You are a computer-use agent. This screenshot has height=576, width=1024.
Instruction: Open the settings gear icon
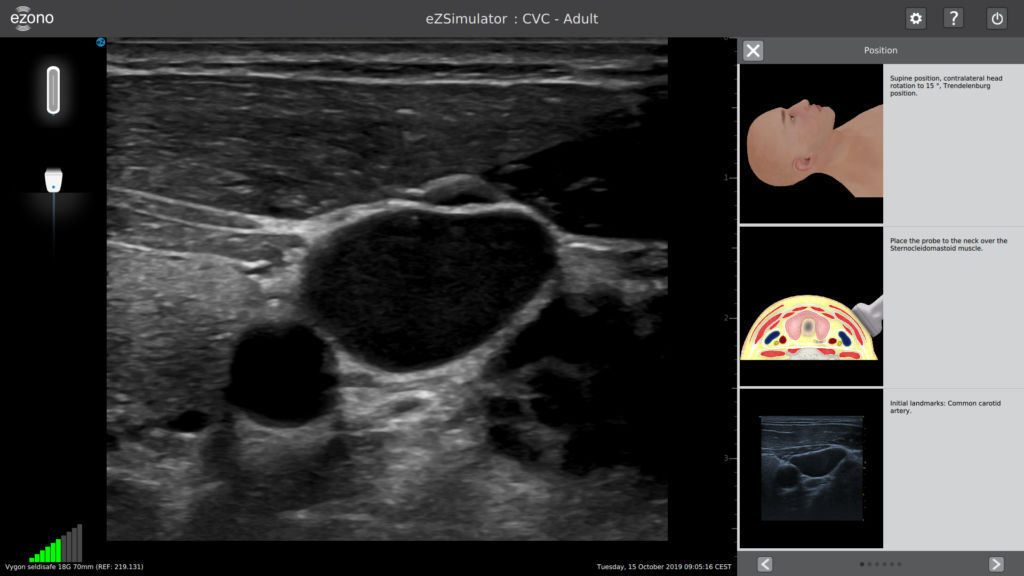click(x=915, y=18)
